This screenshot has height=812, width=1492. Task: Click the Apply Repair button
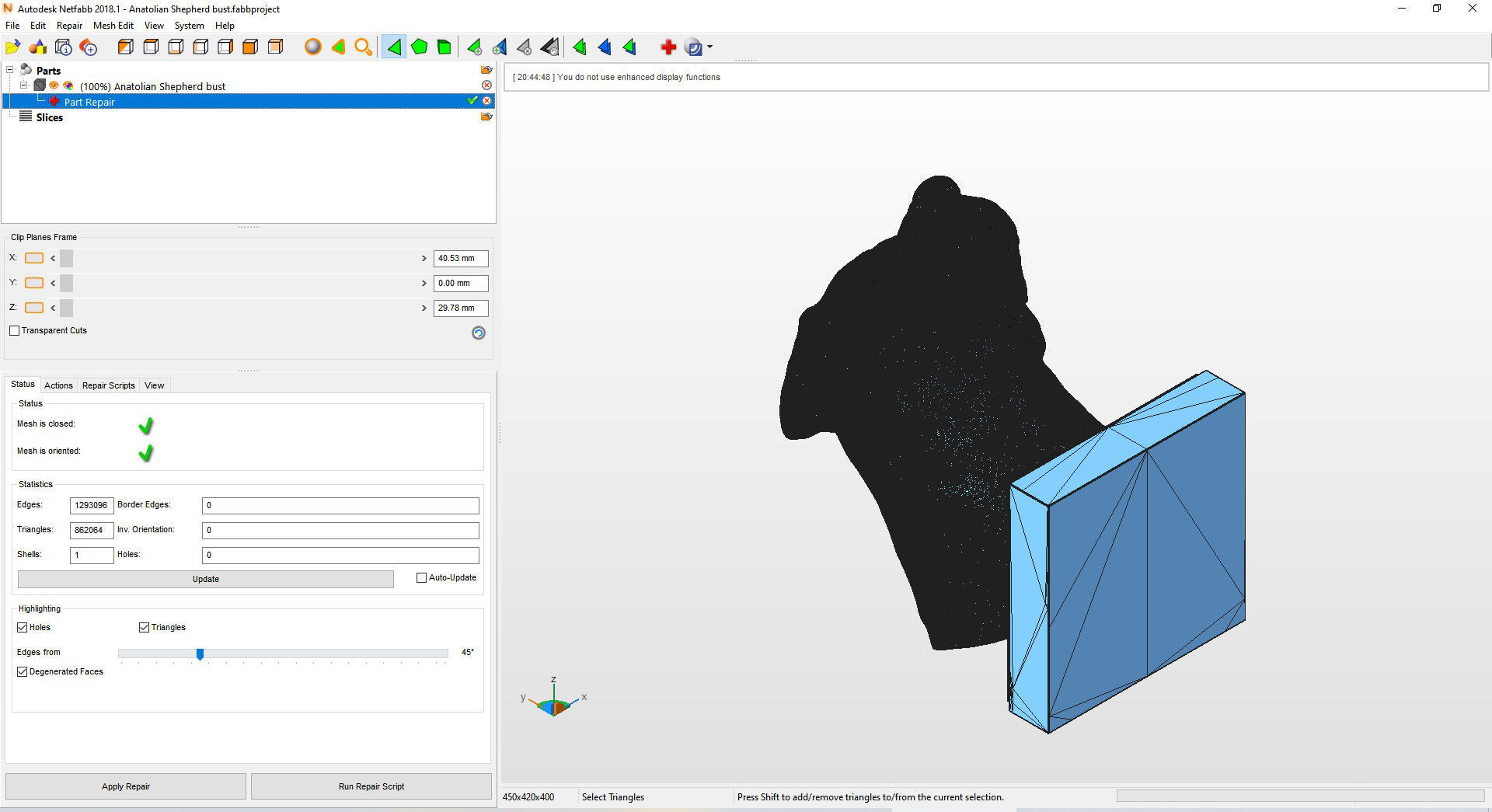coord(126,786)
